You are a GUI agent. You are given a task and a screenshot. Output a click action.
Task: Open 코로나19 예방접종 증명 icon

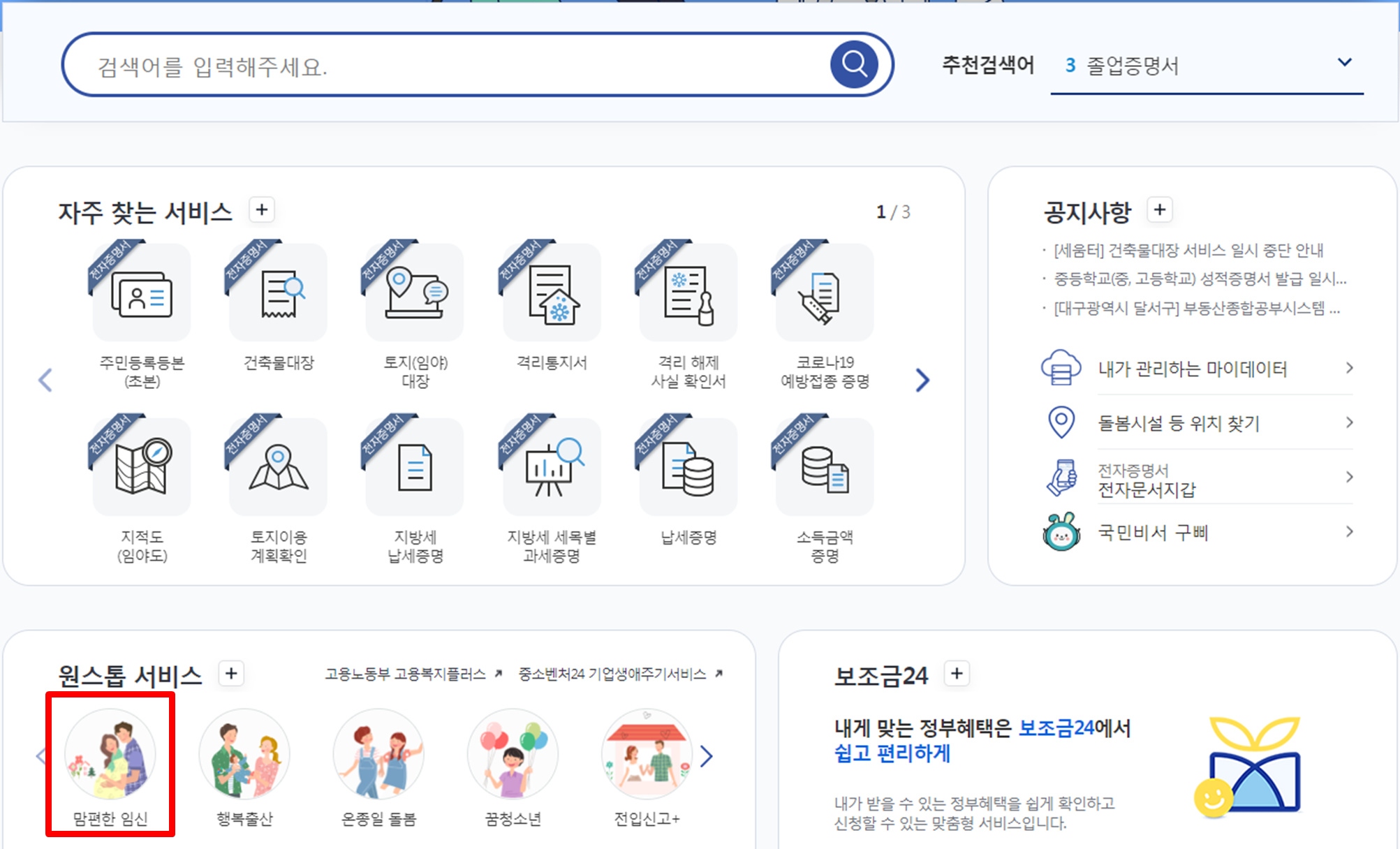click(x=825, y=294)
